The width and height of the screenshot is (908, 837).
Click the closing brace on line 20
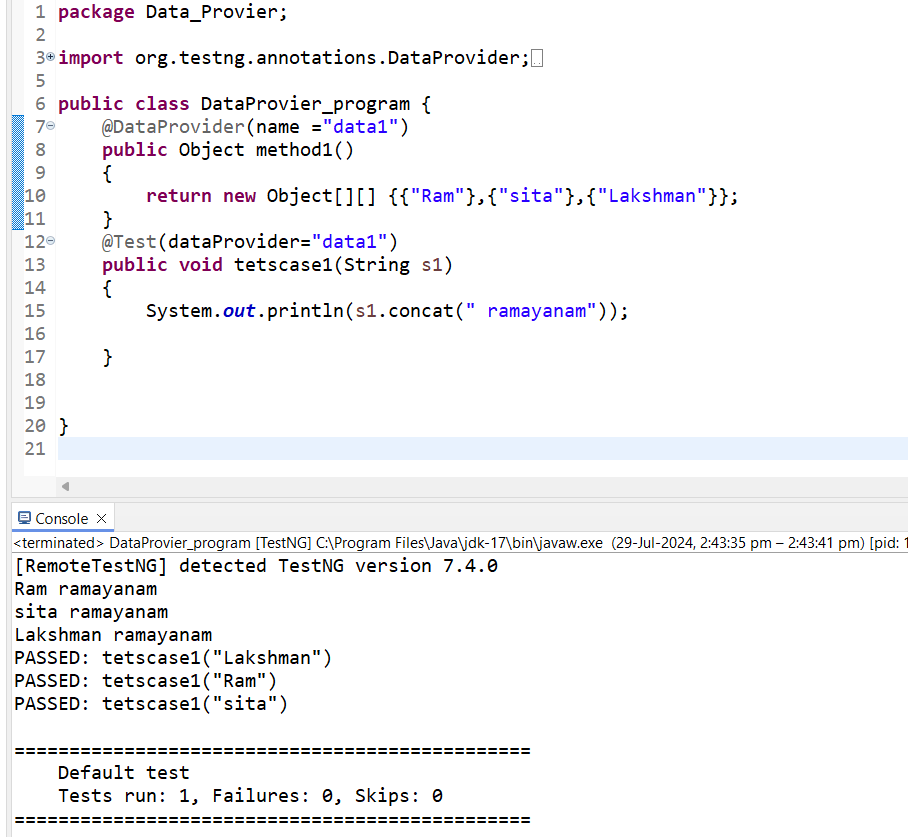[x=63, y=426]
